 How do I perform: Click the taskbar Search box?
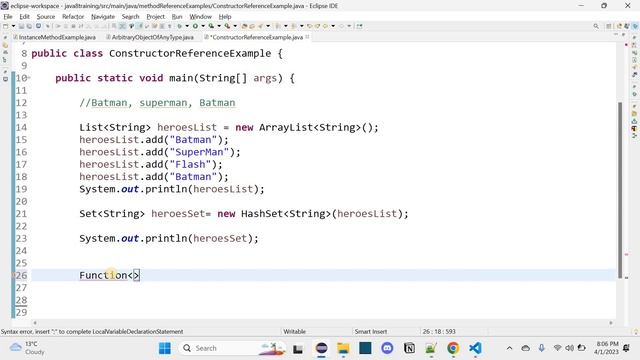click(232, 348)
